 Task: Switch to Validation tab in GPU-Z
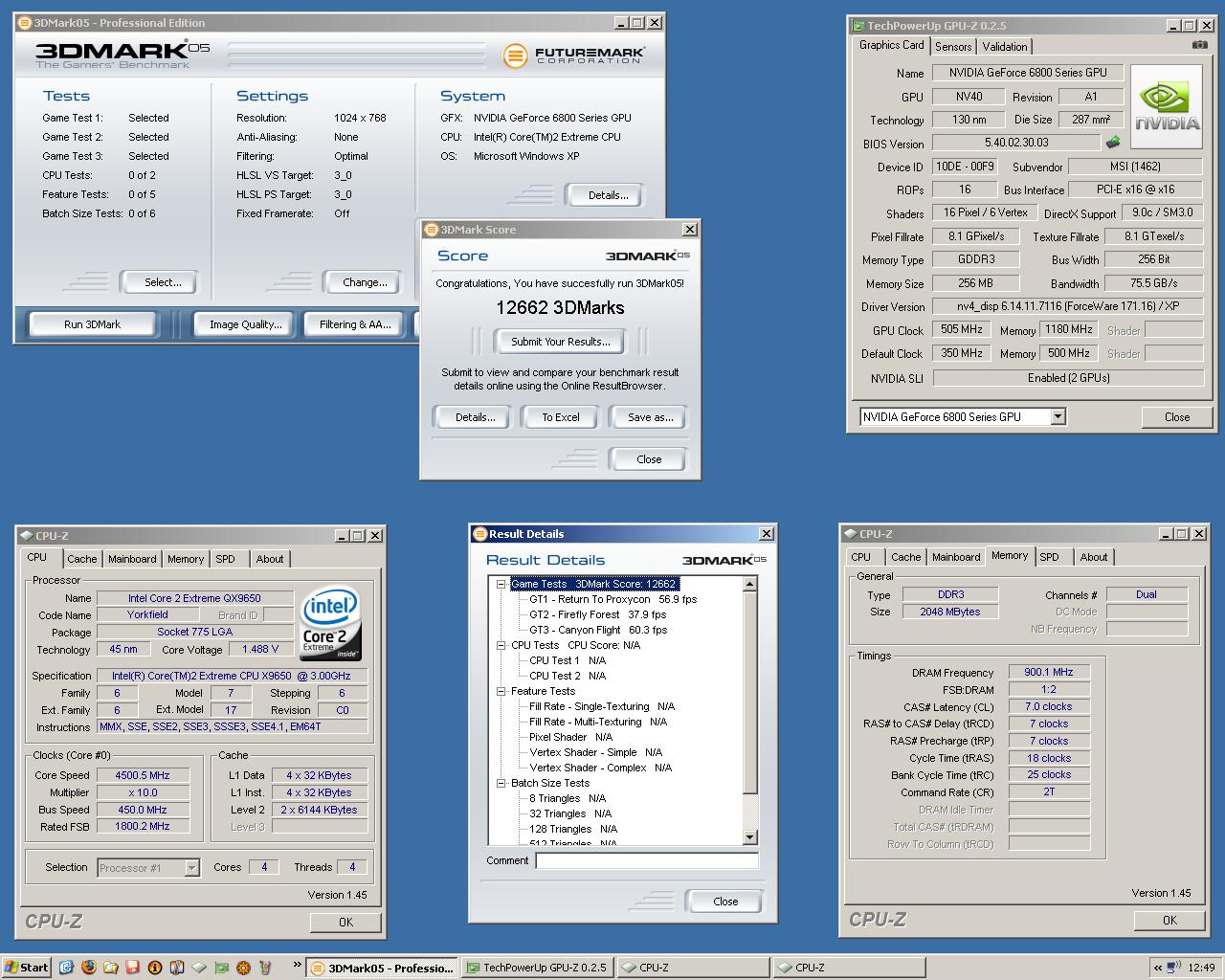1005,47
